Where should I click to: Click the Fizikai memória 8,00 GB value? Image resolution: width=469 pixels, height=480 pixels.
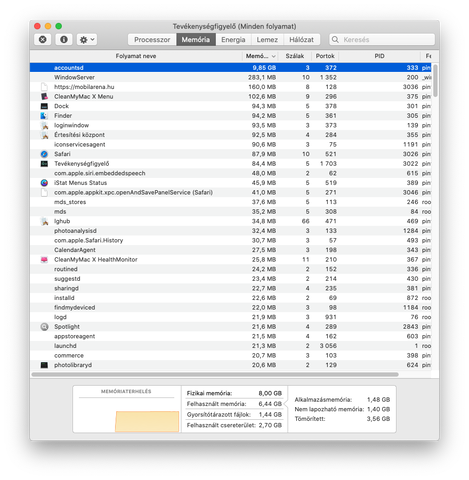tap(270, 393)
